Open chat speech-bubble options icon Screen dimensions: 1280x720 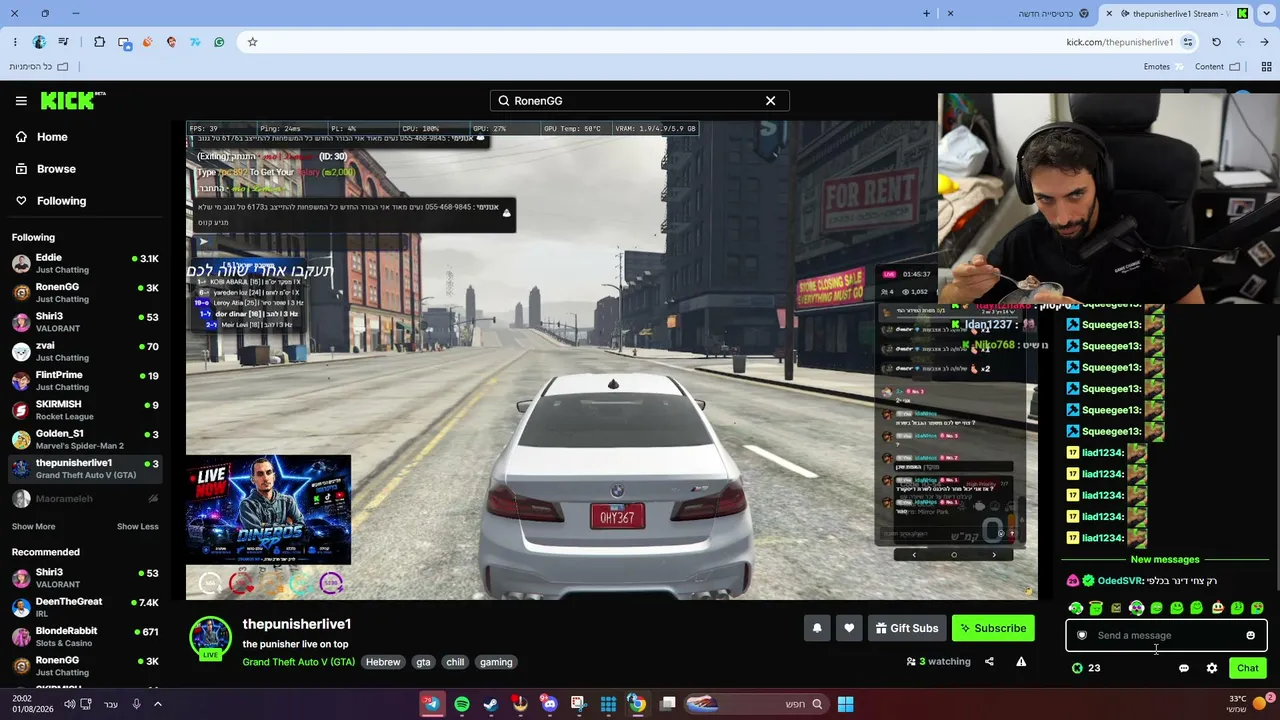[x=1184, y=668]
